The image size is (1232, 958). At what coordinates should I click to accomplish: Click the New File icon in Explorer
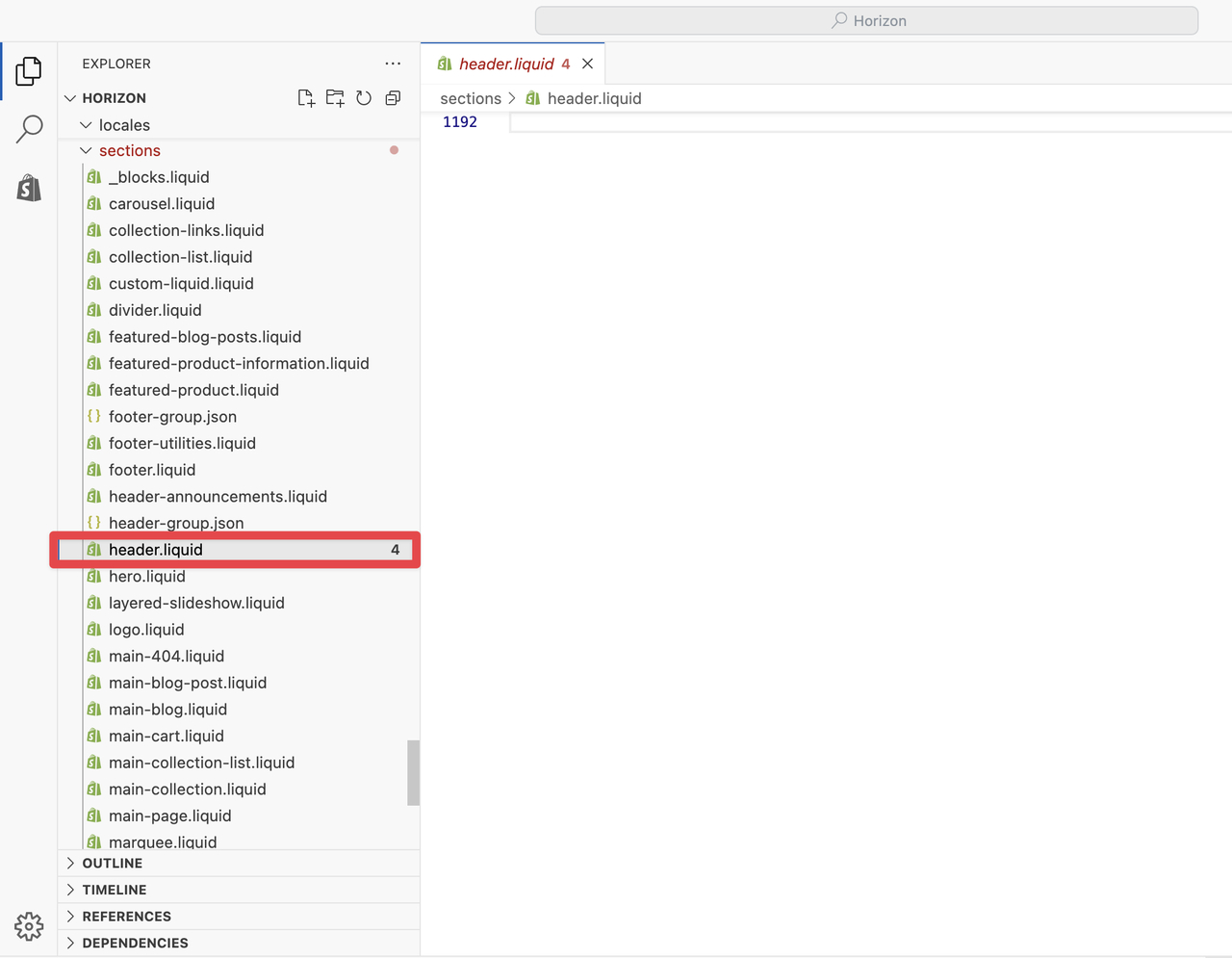tap(306, 97)
